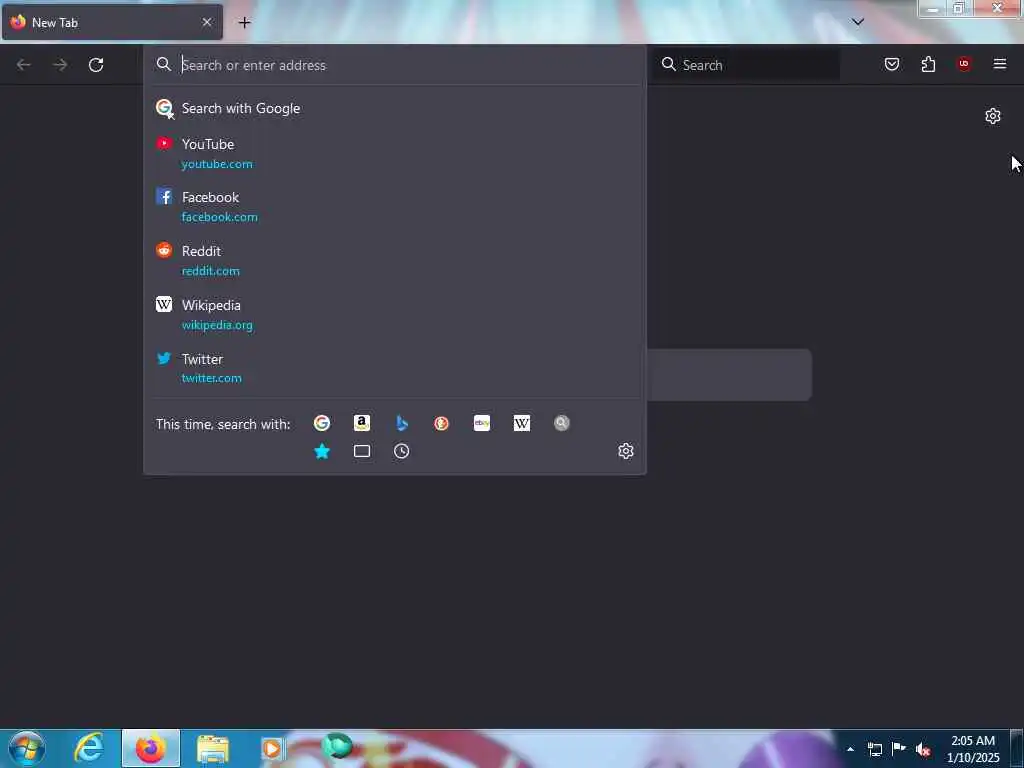Open Action Center flag icon
The image size is (1024, 768).
[x=899, y=748]
